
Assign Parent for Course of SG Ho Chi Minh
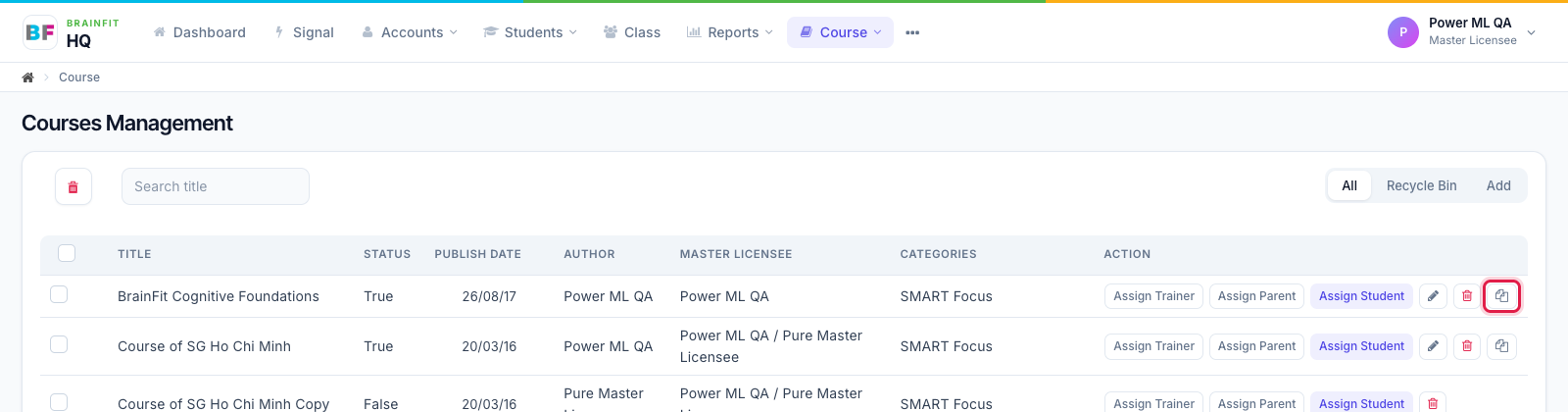coord(1256,346)
